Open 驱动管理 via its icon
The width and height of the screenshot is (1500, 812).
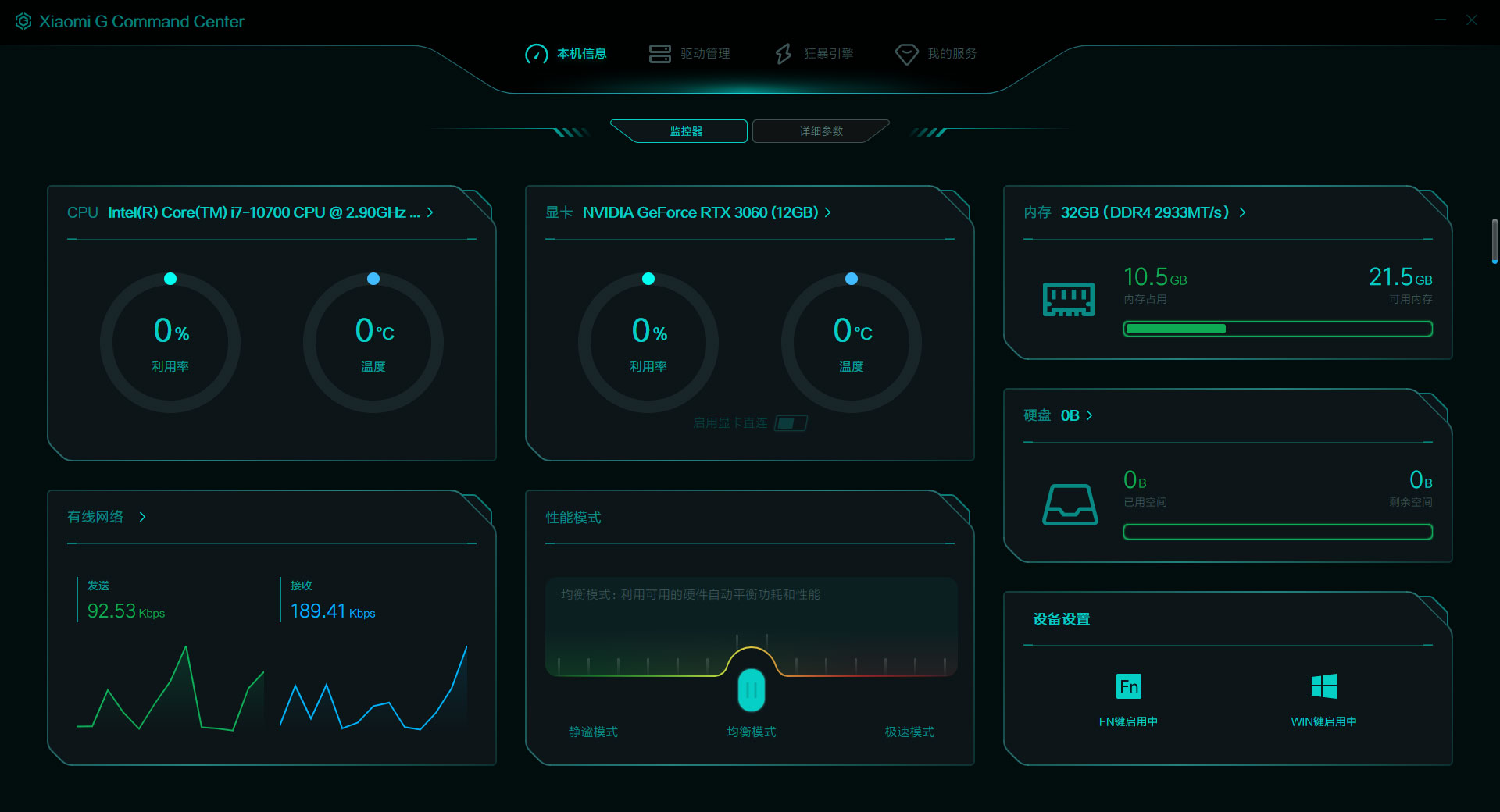(660, 53)
